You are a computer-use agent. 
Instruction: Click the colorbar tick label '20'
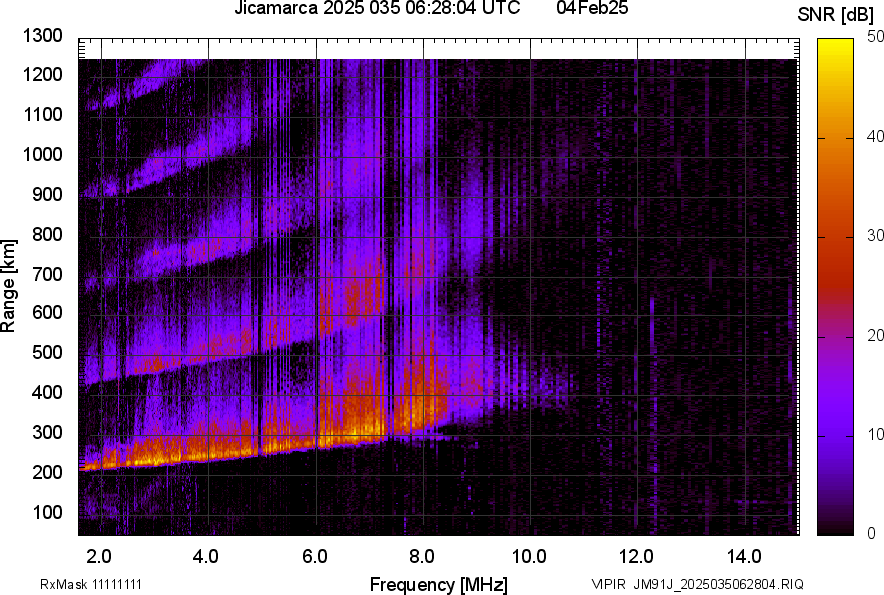point(874,335)
